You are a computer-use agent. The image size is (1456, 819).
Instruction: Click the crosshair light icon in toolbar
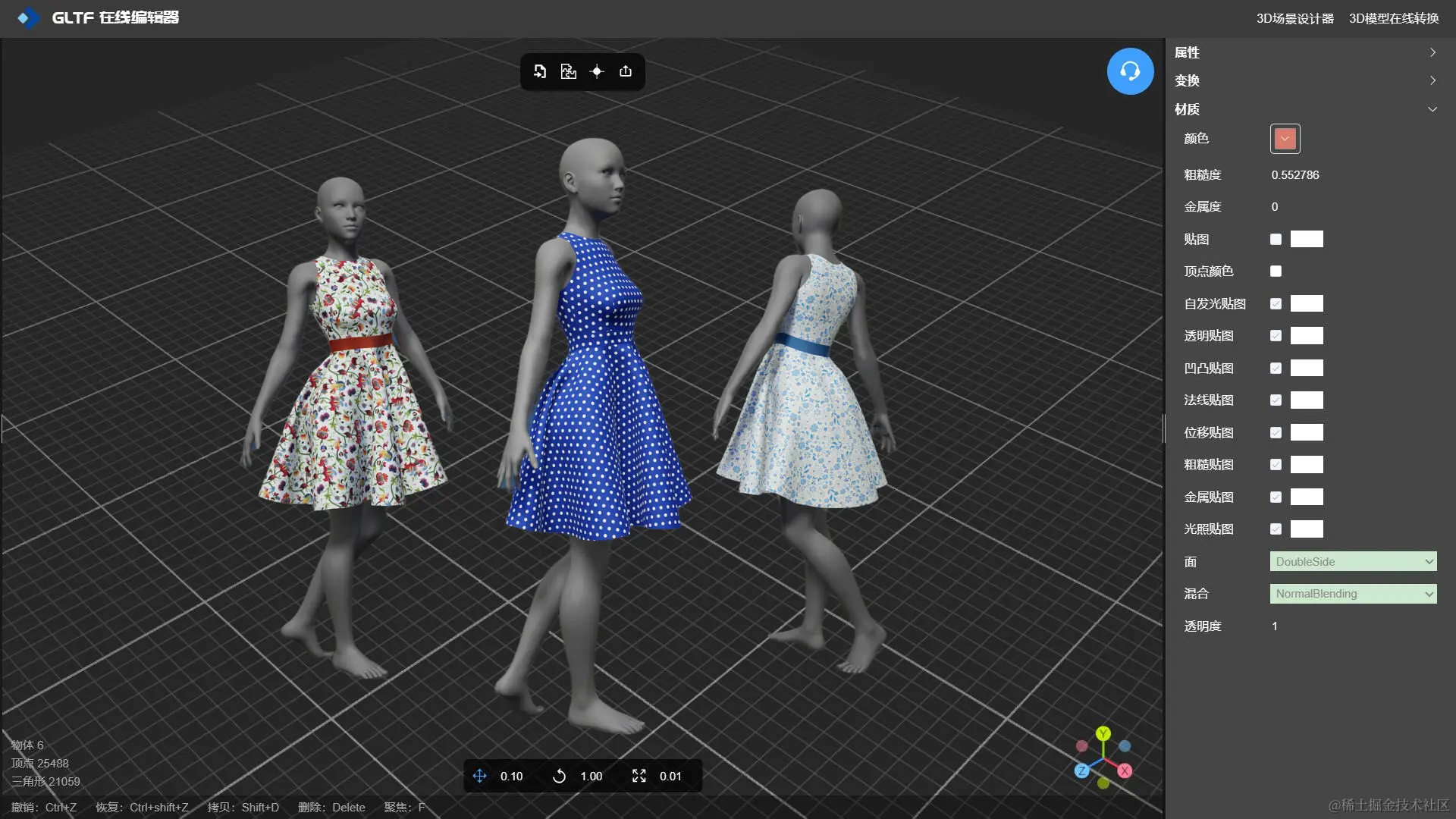click(597, 71)
